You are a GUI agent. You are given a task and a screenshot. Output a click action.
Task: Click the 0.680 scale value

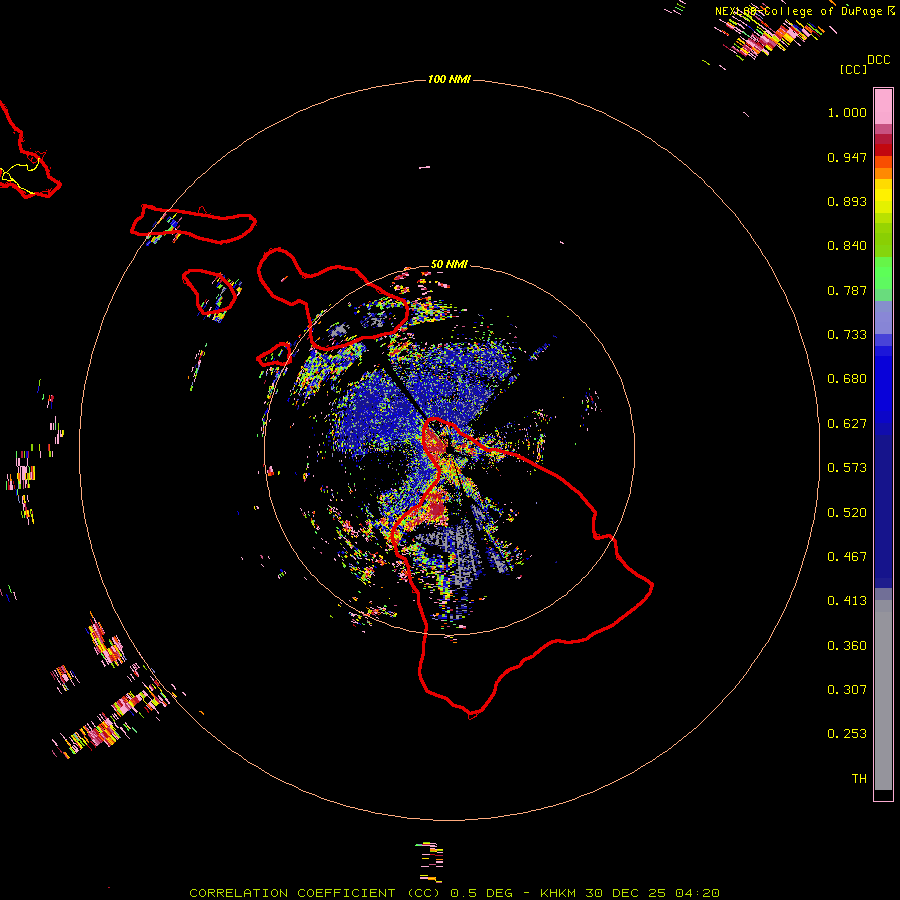[847, 379]
